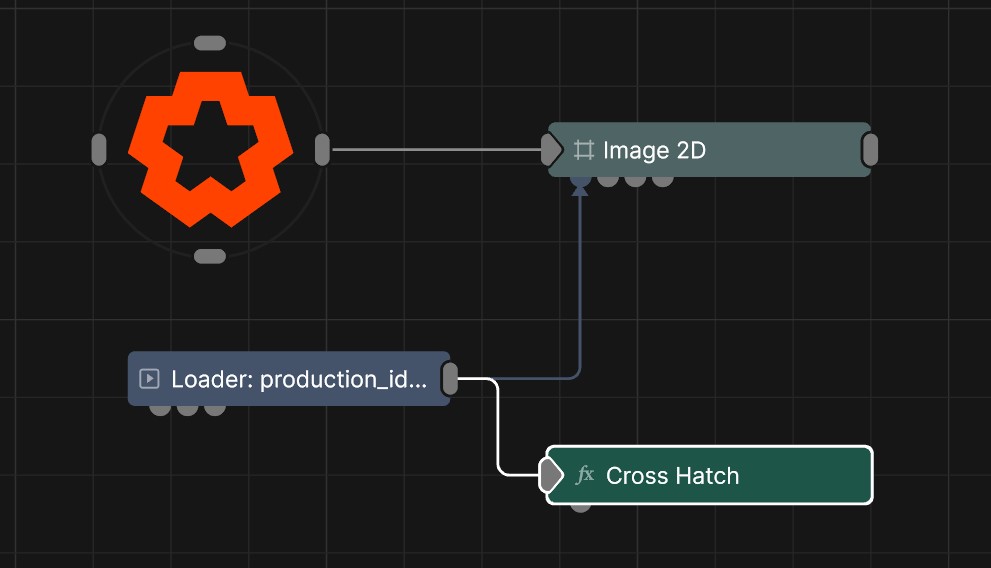The image size is (991, 568).
Task: Click the orange root node logo
Action: point(210,148)
